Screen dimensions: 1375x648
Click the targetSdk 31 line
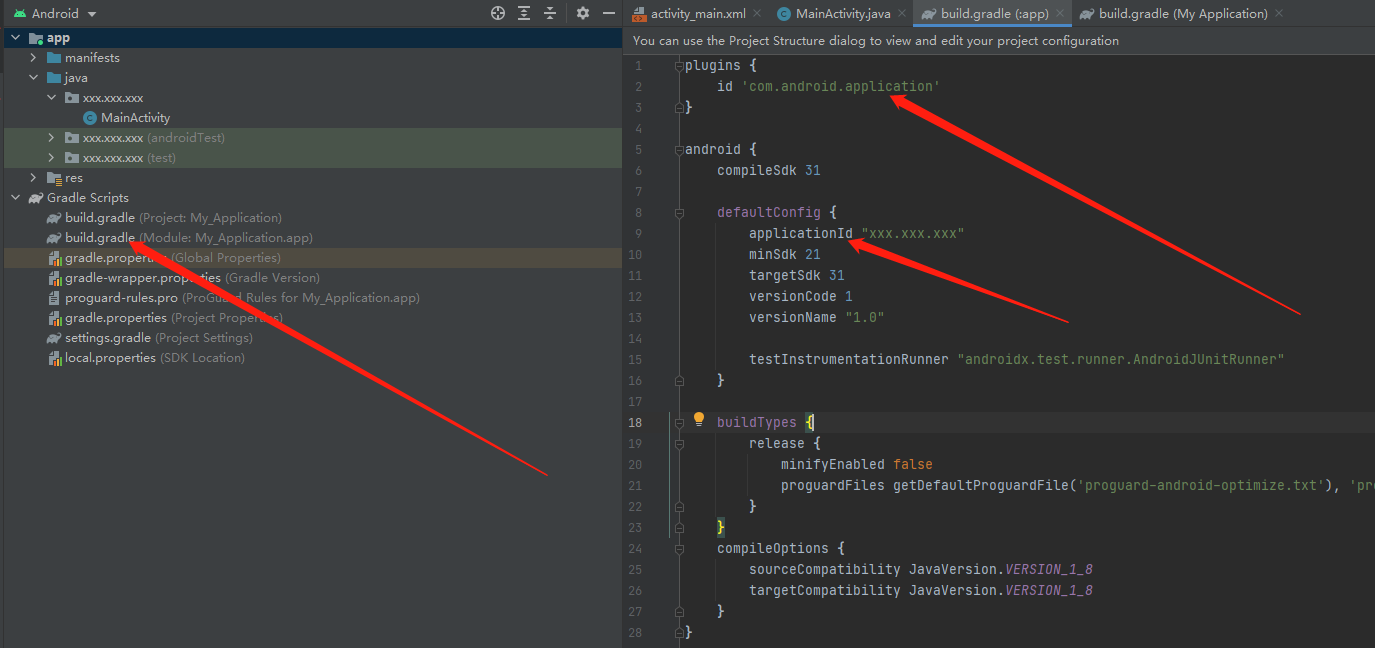pos(796,276)
